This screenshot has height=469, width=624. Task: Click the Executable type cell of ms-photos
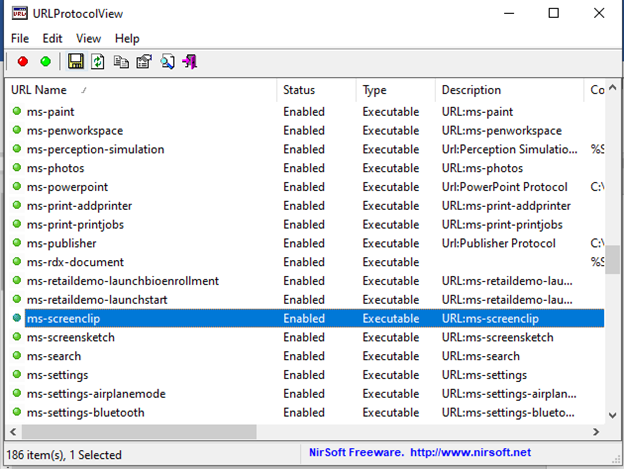point(391,168)
